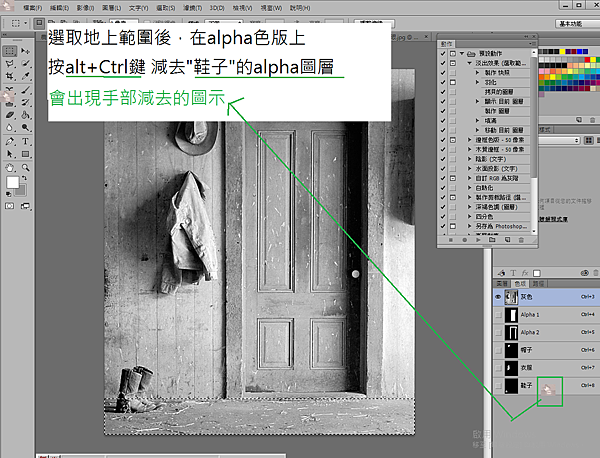Select the Move tool

25,51
